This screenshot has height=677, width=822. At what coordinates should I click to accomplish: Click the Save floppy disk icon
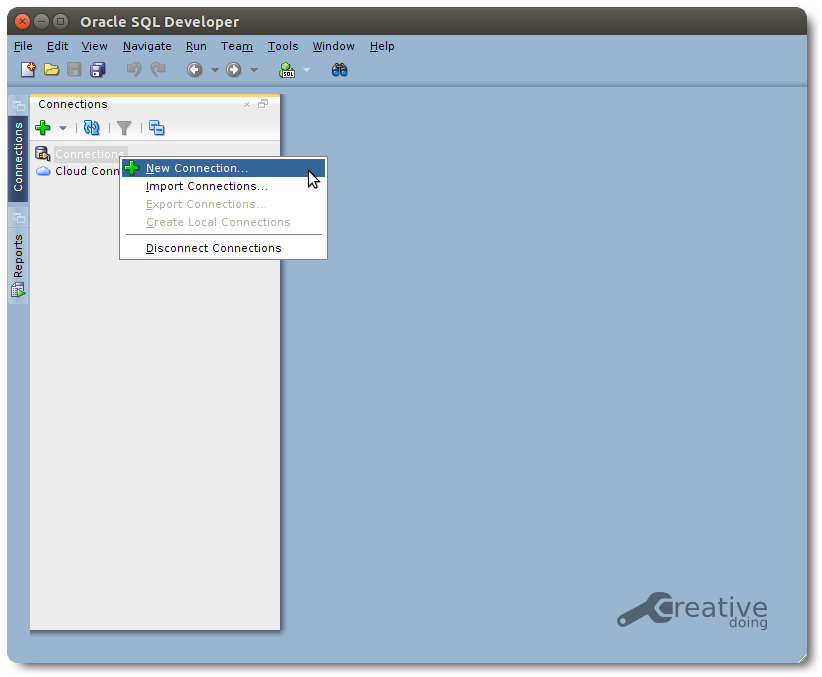pyautogui.click(x=74, y=69)
